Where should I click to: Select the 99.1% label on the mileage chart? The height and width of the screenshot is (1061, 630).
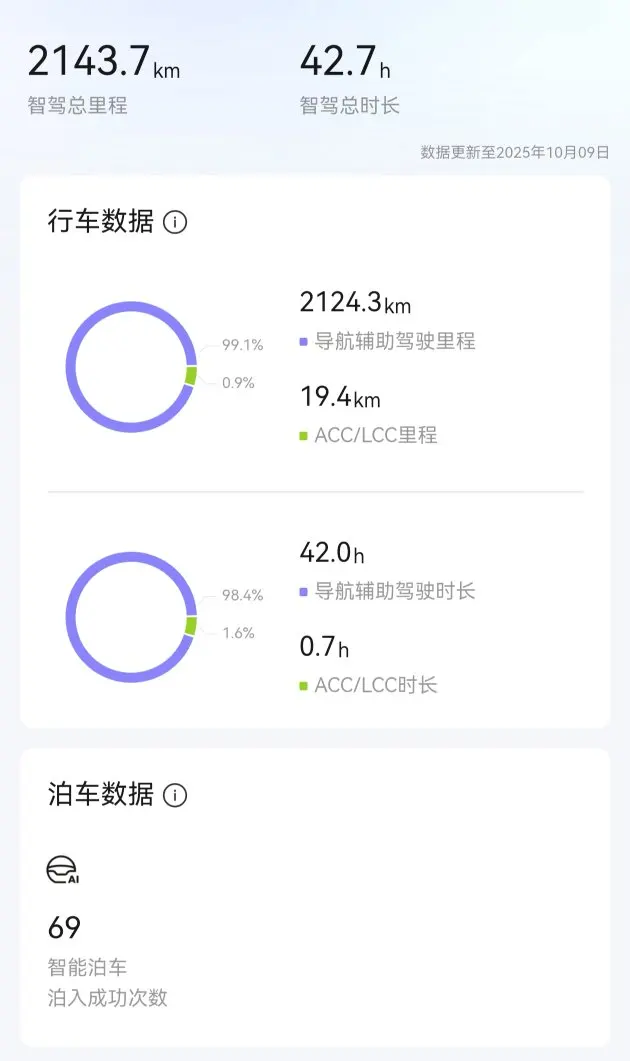[242, 345]
